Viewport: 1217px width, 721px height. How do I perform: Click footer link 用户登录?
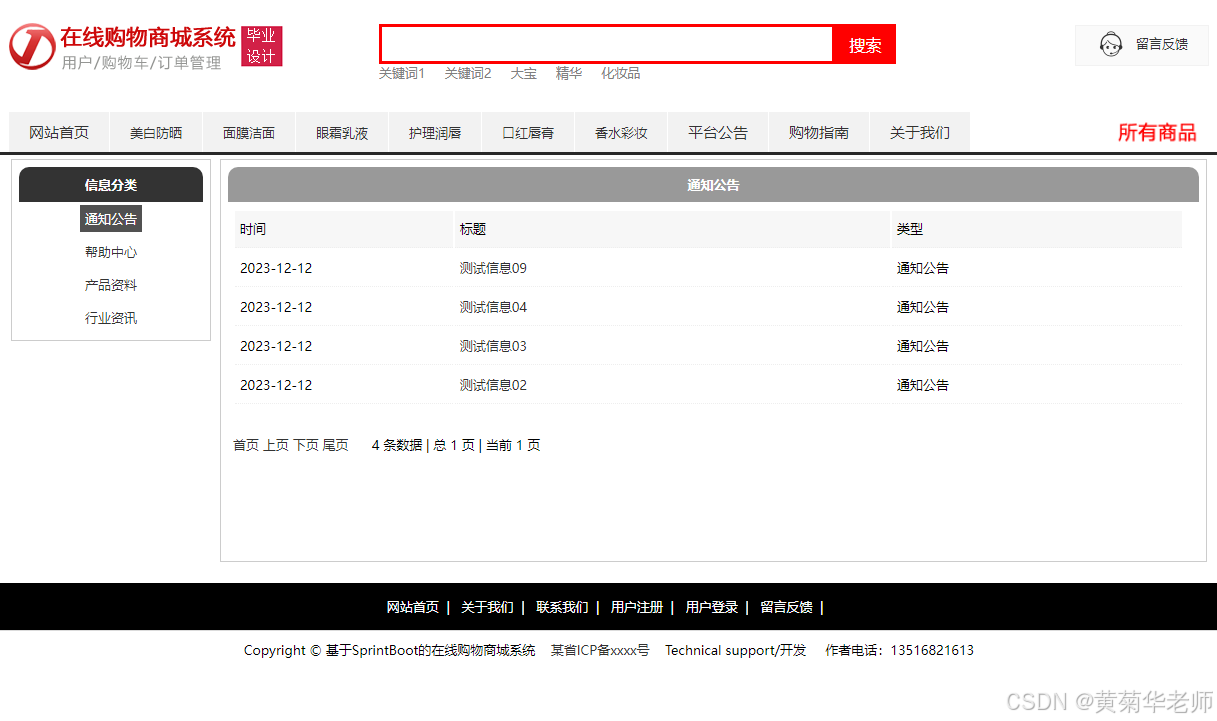click(x=712, y=607)
